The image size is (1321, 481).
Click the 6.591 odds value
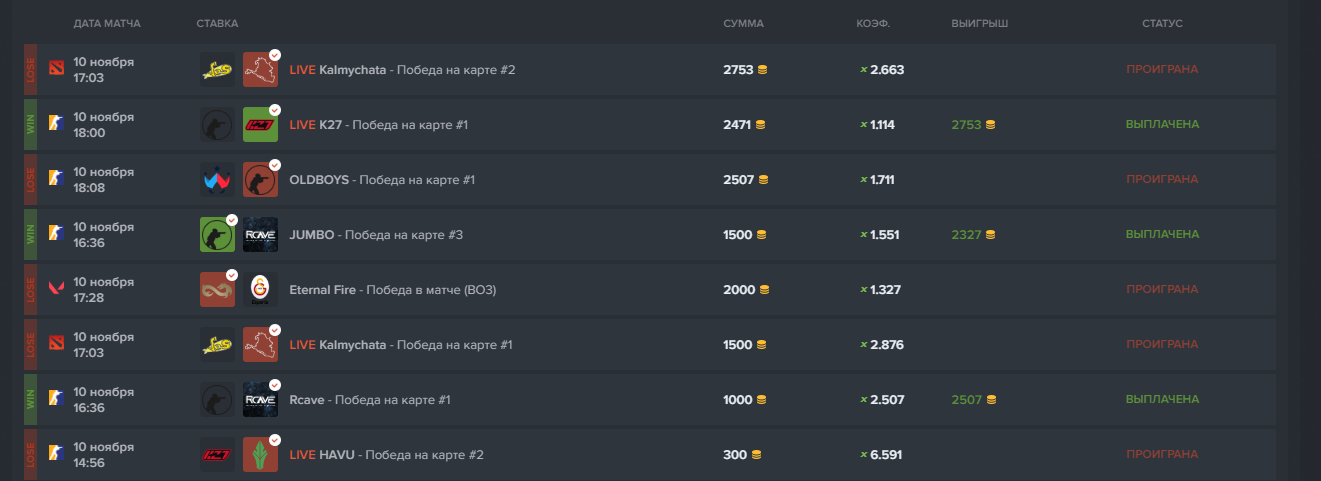[886, 455]
